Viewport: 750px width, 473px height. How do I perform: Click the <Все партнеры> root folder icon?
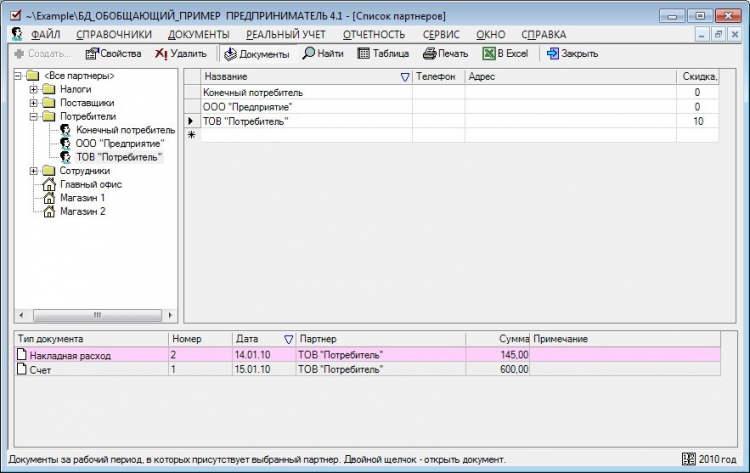[x=33, y=76]
